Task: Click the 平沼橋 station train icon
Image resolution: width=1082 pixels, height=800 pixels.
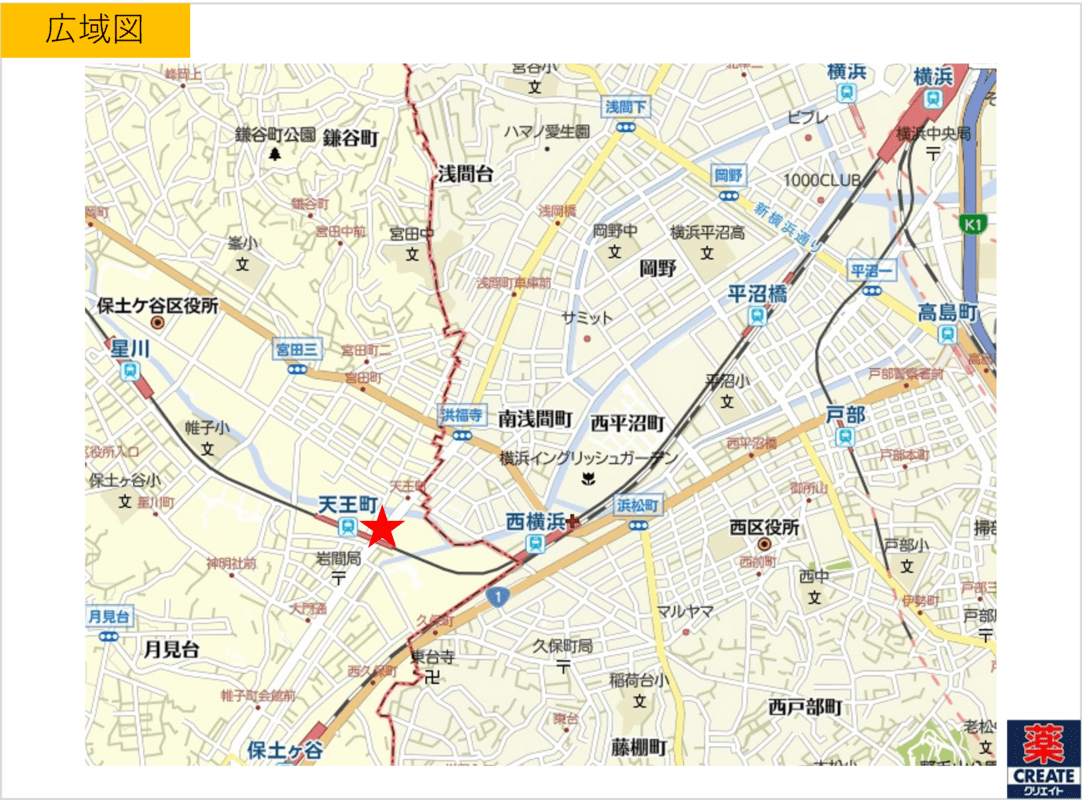Action: 757,316
